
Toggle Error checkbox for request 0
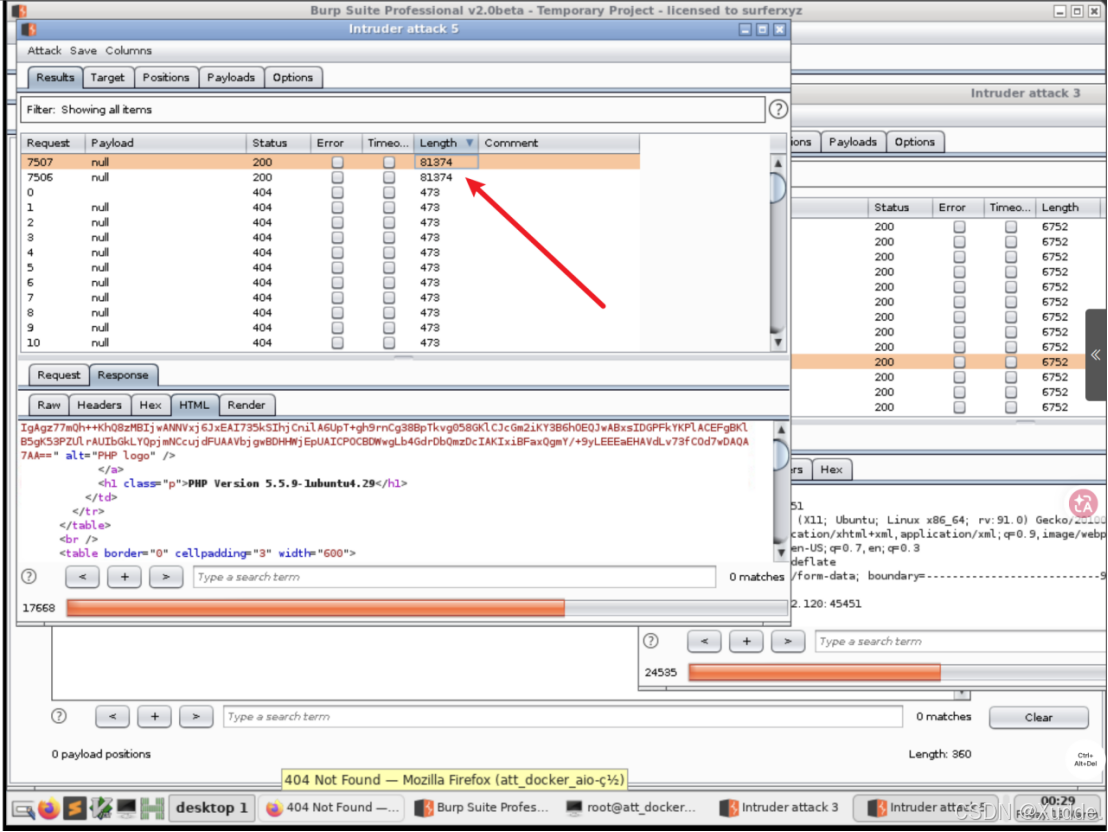[337, 192]
